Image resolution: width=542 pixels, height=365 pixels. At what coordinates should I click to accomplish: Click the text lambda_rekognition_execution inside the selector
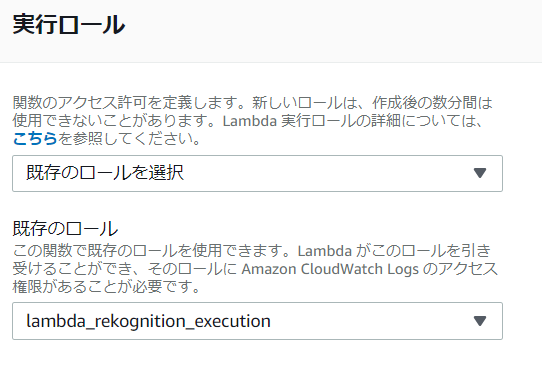[148, 321]
